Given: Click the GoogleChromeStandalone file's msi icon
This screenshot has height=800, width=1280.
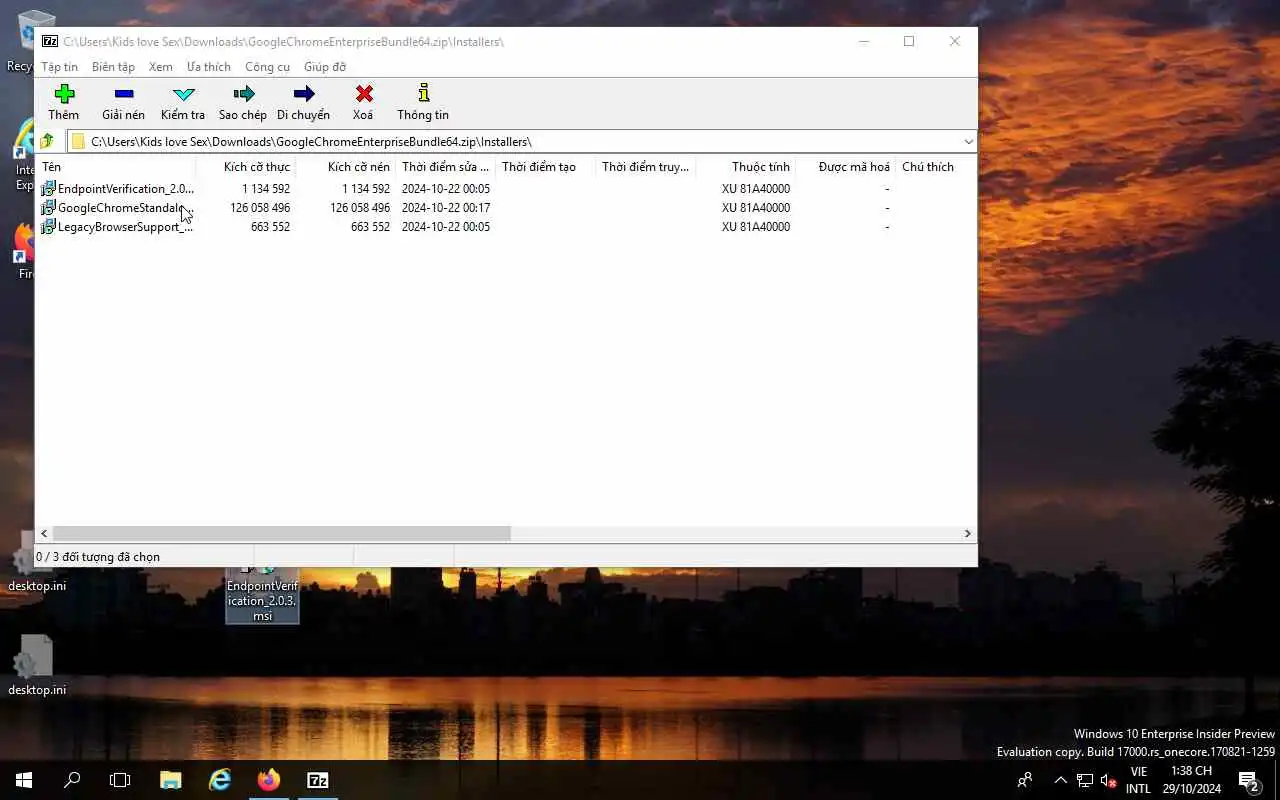Looking at the screenshot, I should (x=48, y=208).
